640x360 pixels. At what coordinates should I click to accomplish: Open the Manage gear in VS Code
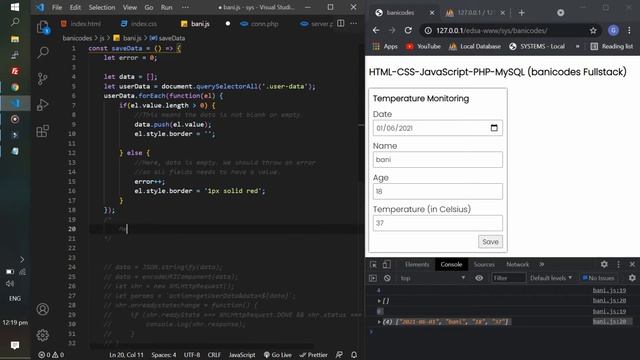pyautogui.click(x=42, y=335)
